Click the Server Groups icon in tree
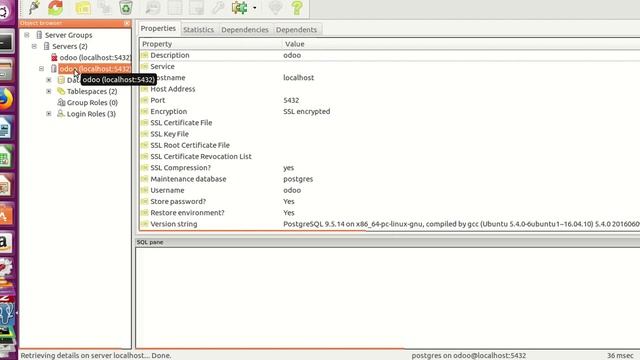This screenshot has height=360, width=640. click(x=39, y=35)
